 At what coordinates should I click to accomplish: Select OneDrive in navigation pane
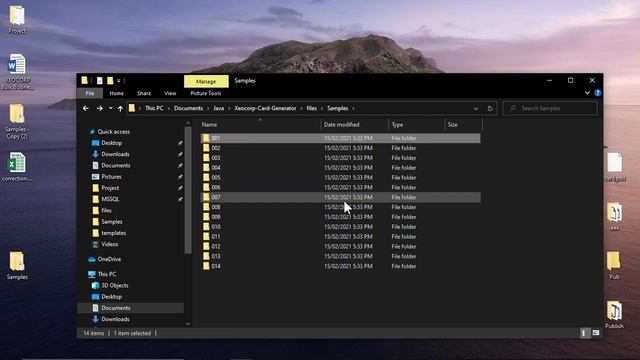(x=109, y=259)
